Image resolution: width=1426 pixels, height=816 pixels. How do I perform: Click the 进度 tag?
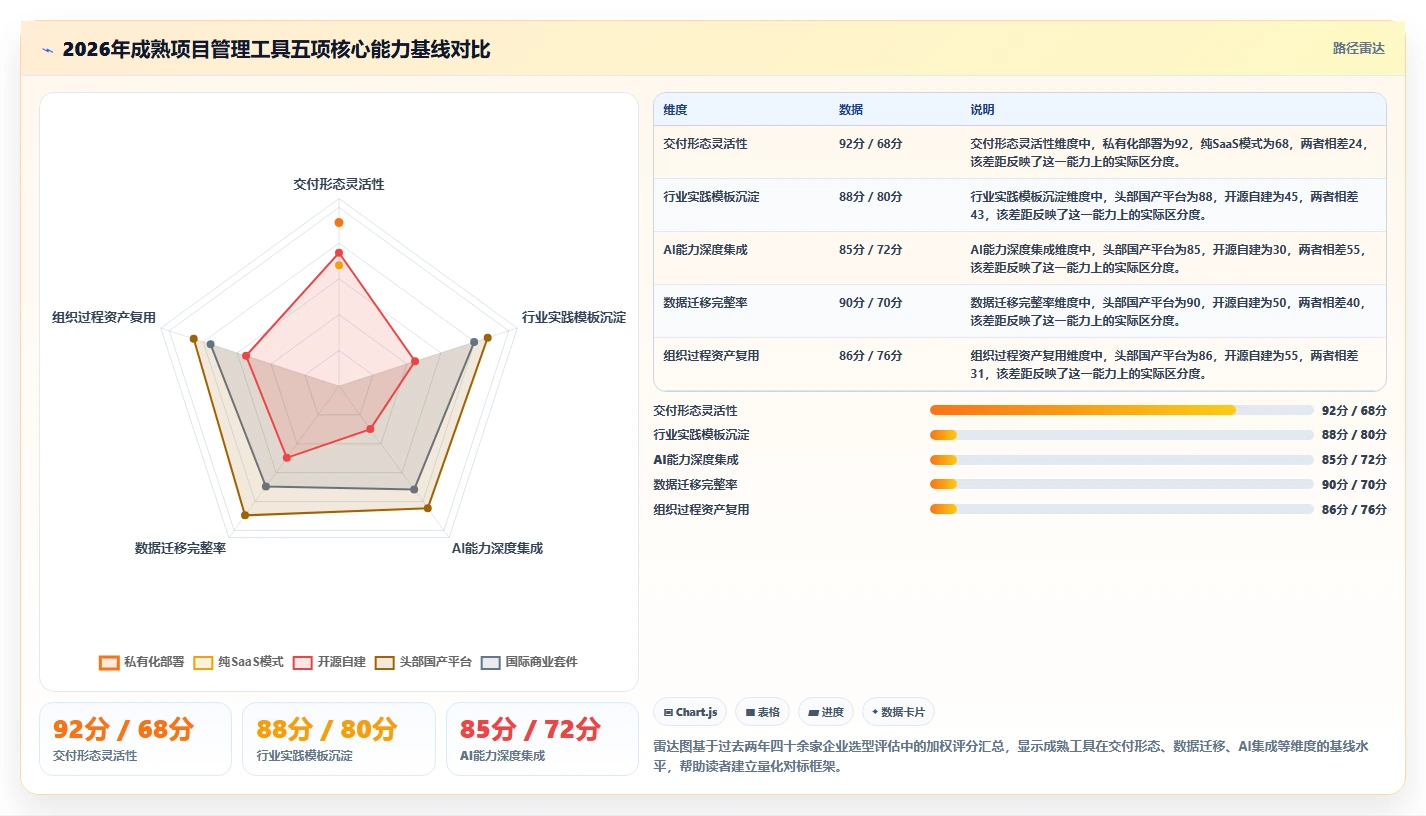pyautogui.click(x=826, y=712)
